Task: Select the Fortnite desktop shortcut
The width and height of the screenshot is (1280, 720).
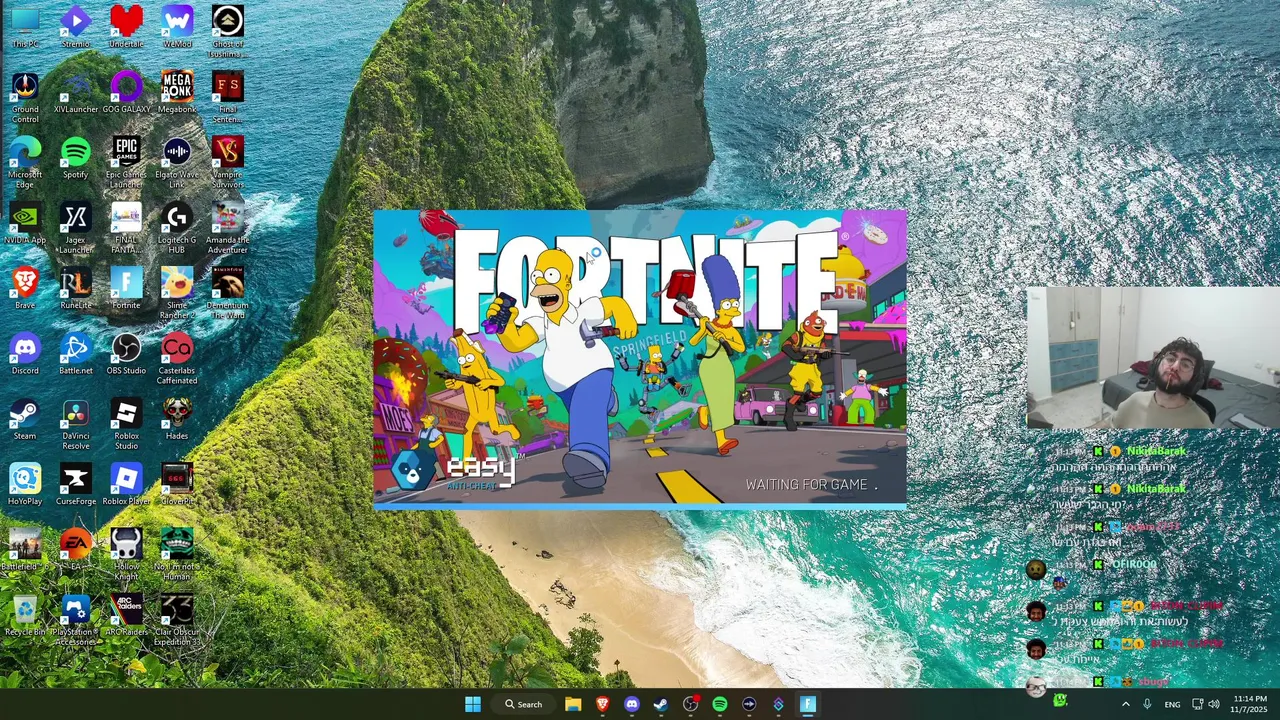Action: 126,288
